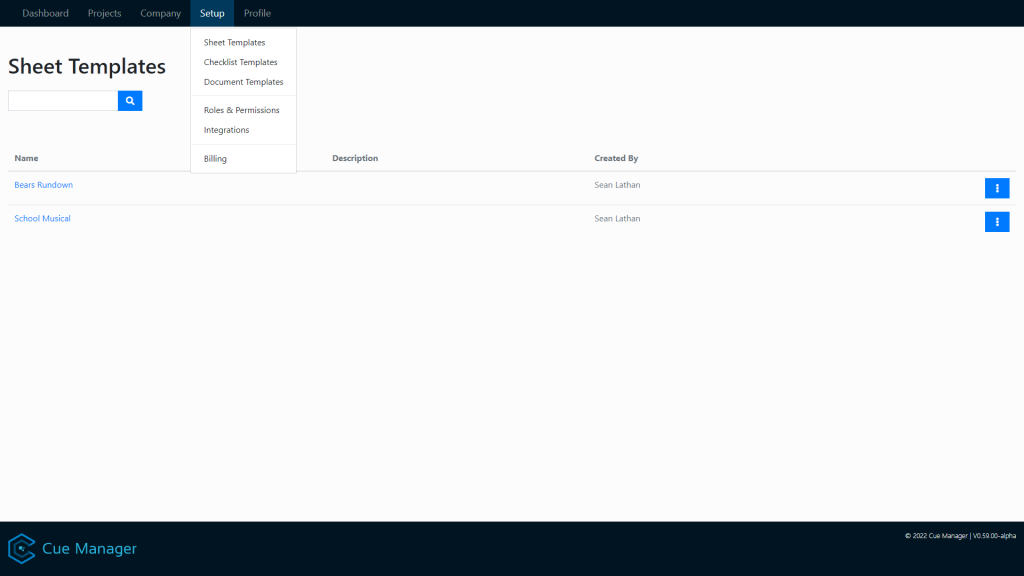Open the Bears Rundown template
1024x576 pixels.
pyautogui.click(x=43, y=185)
